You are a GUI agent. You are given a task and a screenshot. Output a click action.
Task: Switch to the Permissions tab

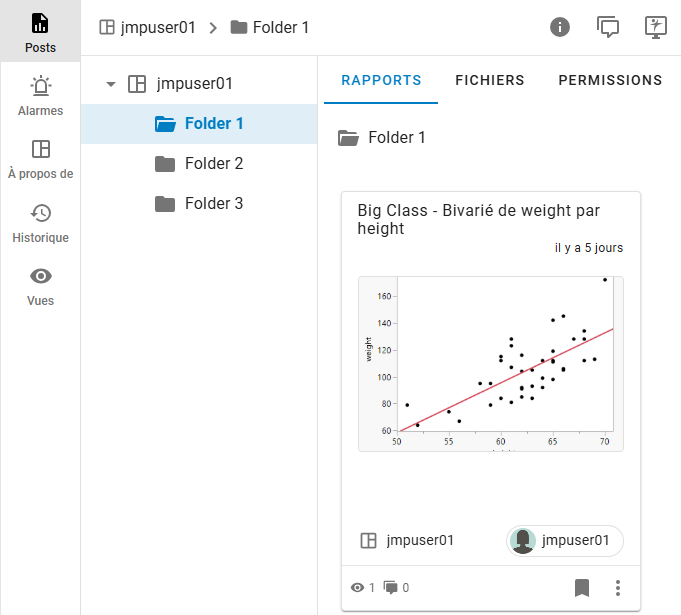pyautogui.click(x=610, y=80)
